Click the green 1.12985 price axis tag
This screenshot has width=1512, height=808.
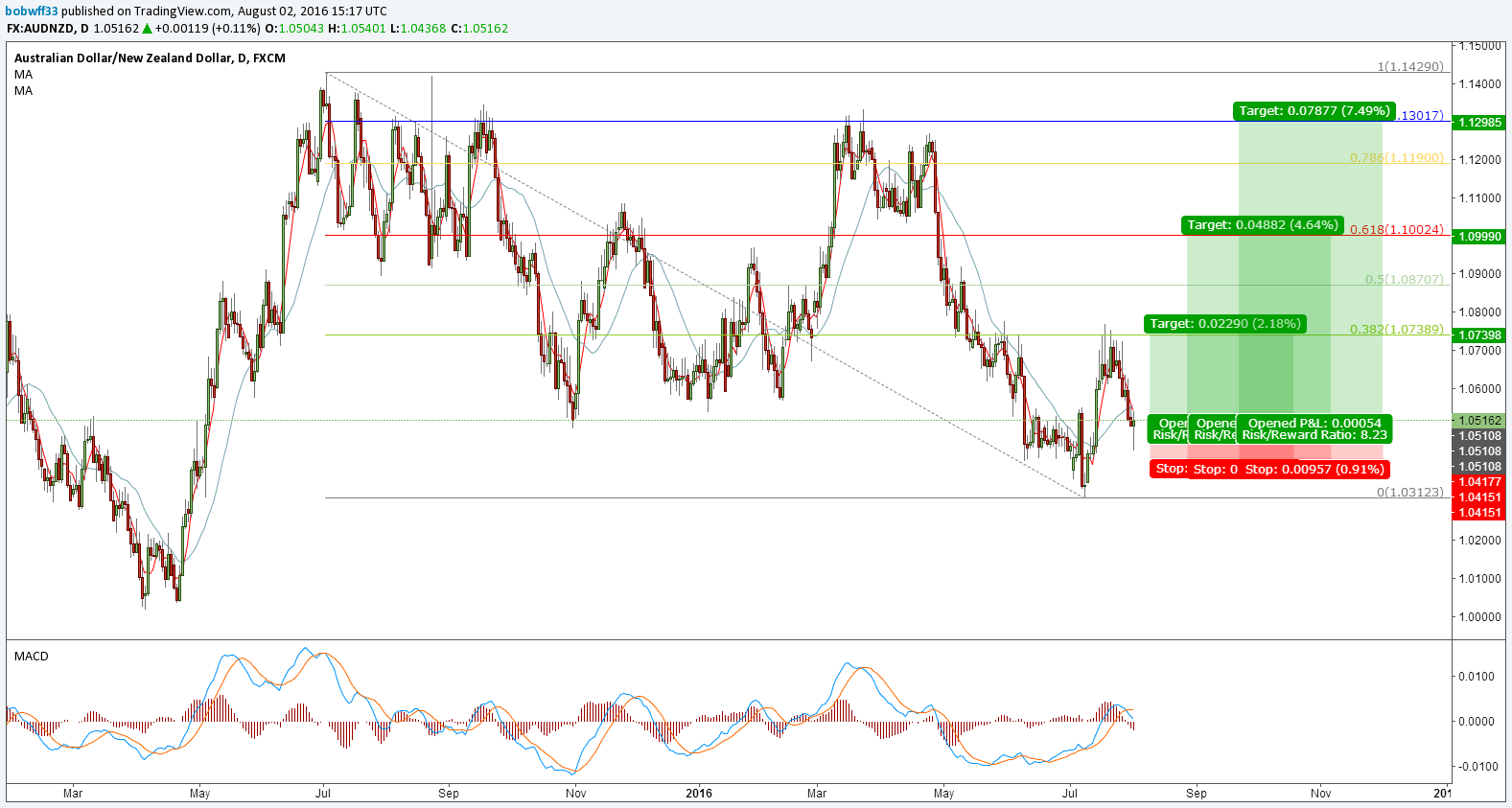[x=1479, y=123]
